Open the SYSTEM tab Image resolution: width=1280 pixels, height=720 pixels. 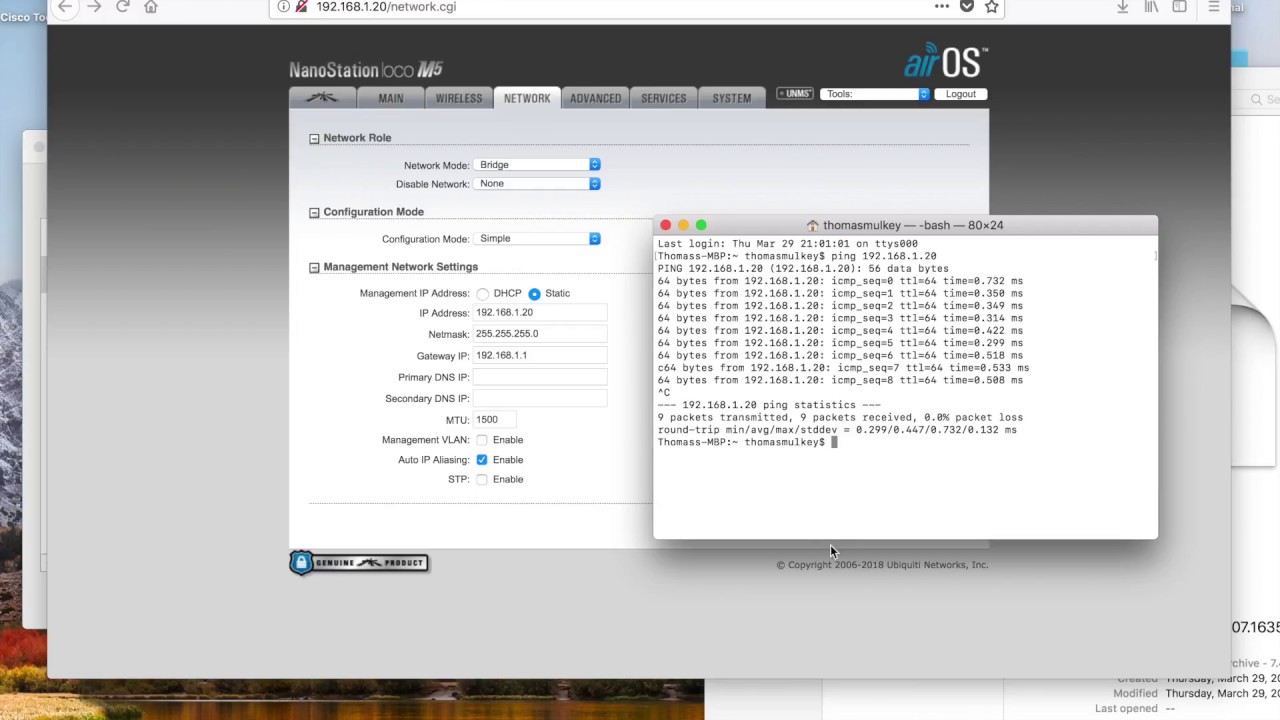click(732, 98)
